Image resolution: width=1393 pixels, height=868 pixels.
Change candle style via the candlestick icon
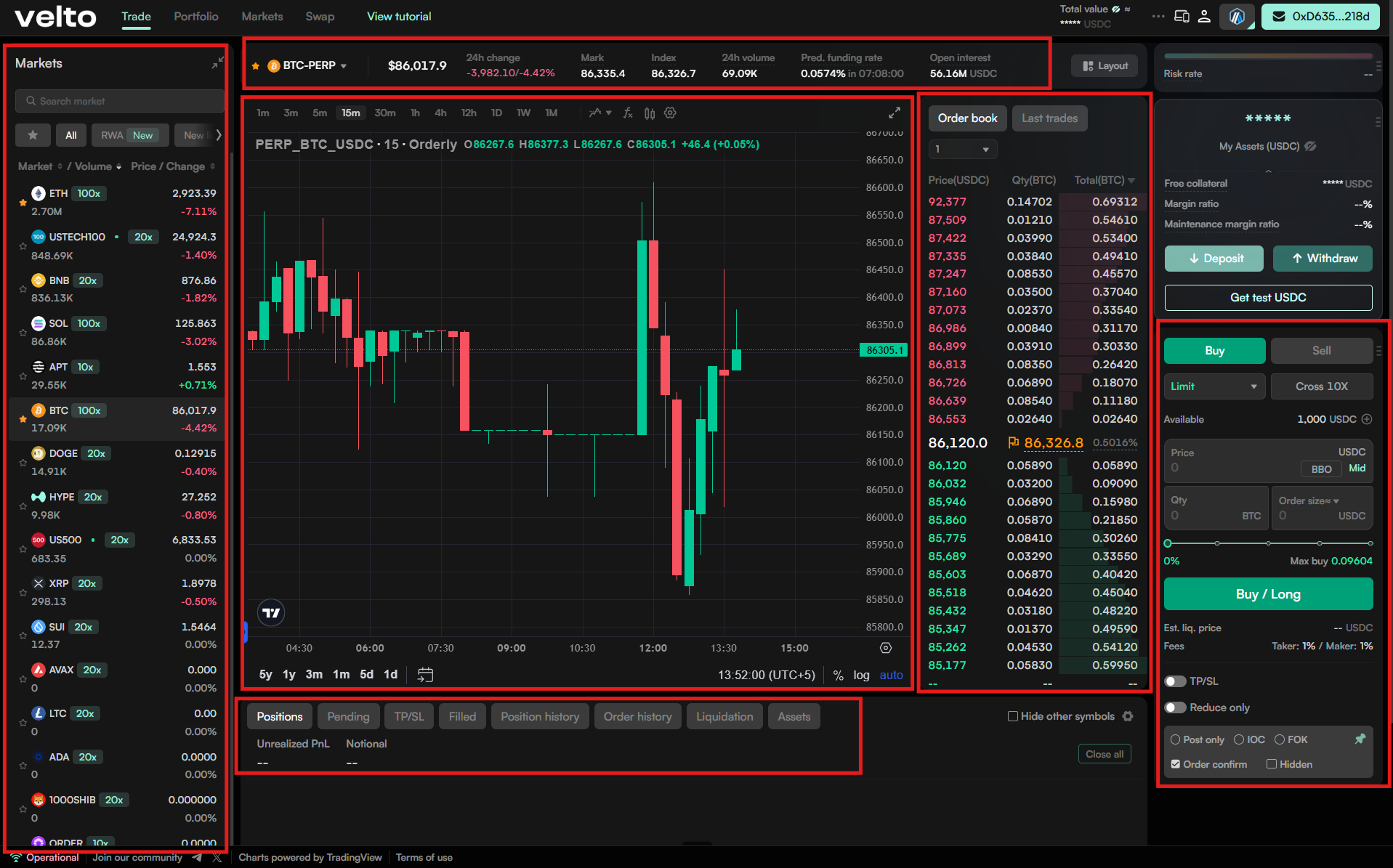point(649,113)
